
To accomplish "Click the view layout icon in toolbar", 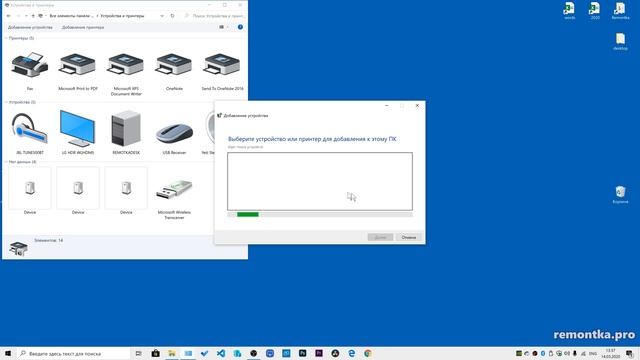I will point(222,27).
